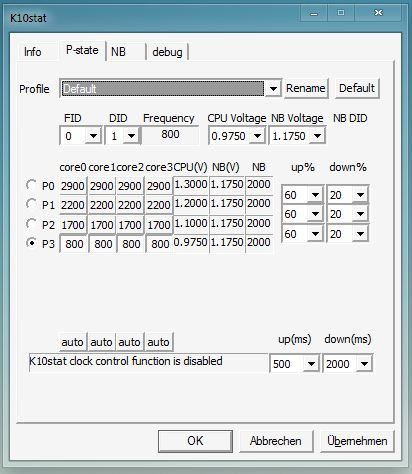
Task: Click P1 core0 2200 button
Action: 73,205
